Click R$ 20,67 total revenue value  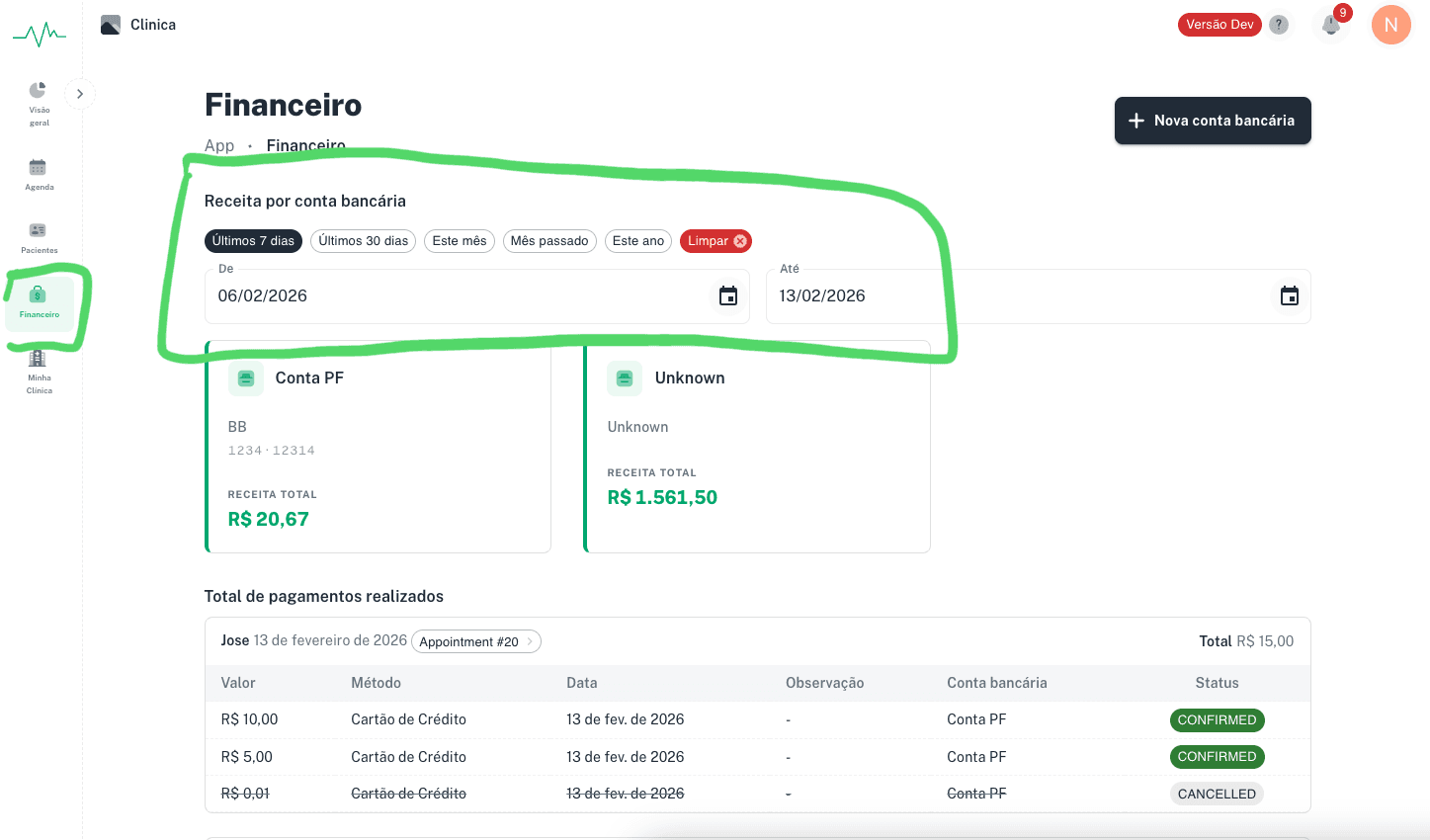pyautogui.click(x=269, y=520)
